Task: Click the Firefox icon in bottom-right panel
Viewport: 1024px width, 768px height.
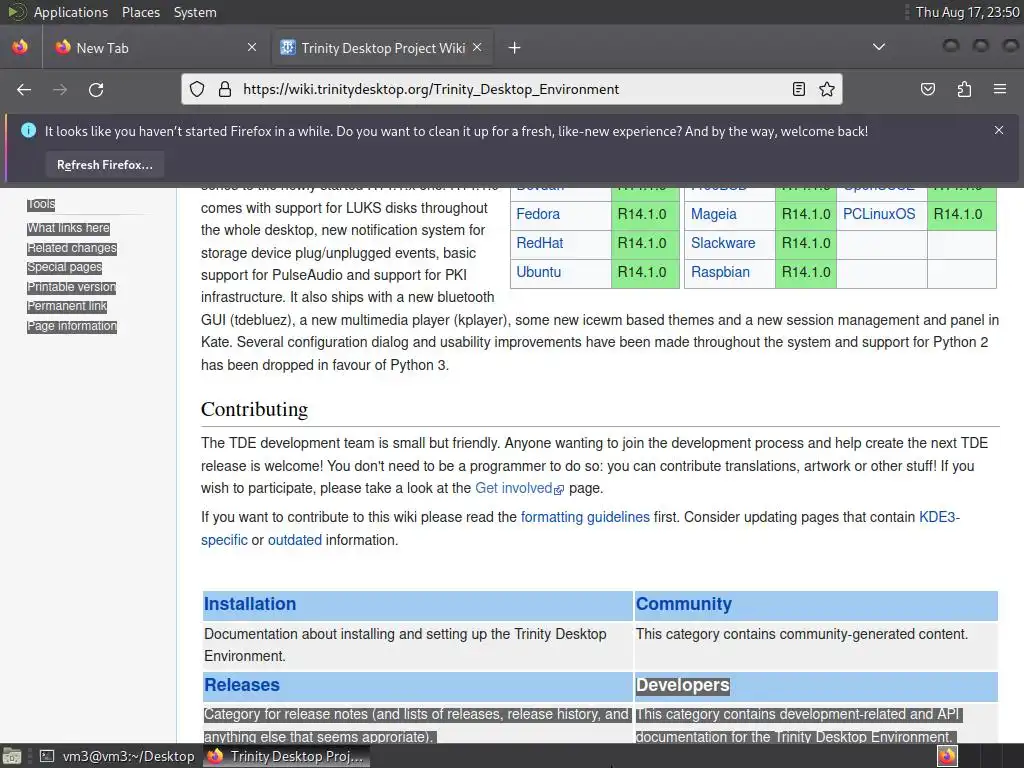Action: pos(947,756)
